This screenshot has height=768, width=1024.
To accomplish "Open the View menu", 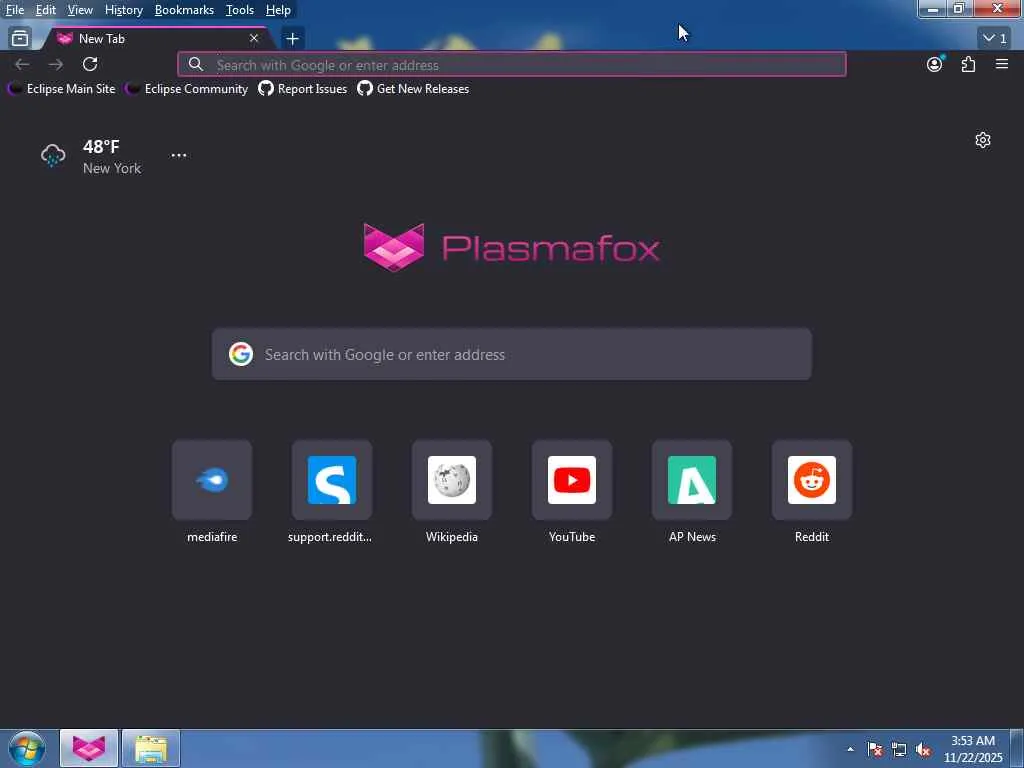I will 80,10.
